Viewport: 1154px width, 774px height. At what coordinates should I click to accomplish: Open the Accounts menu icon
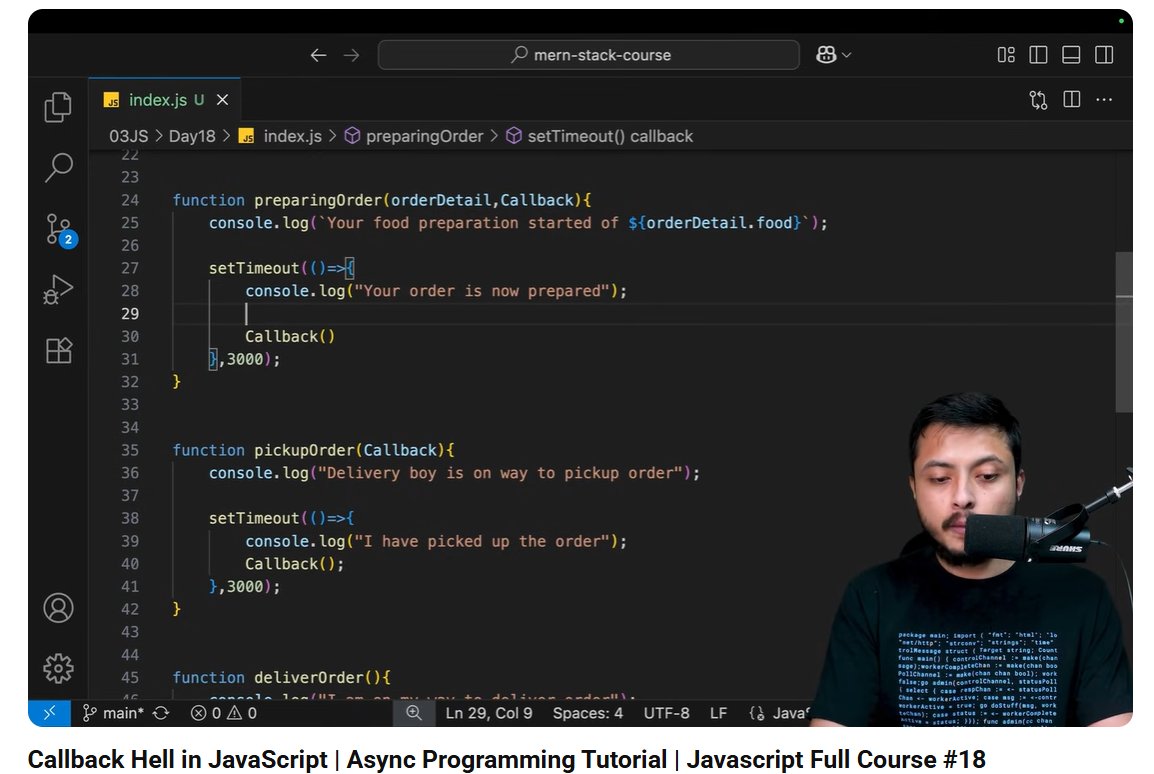tap(58, 608)
